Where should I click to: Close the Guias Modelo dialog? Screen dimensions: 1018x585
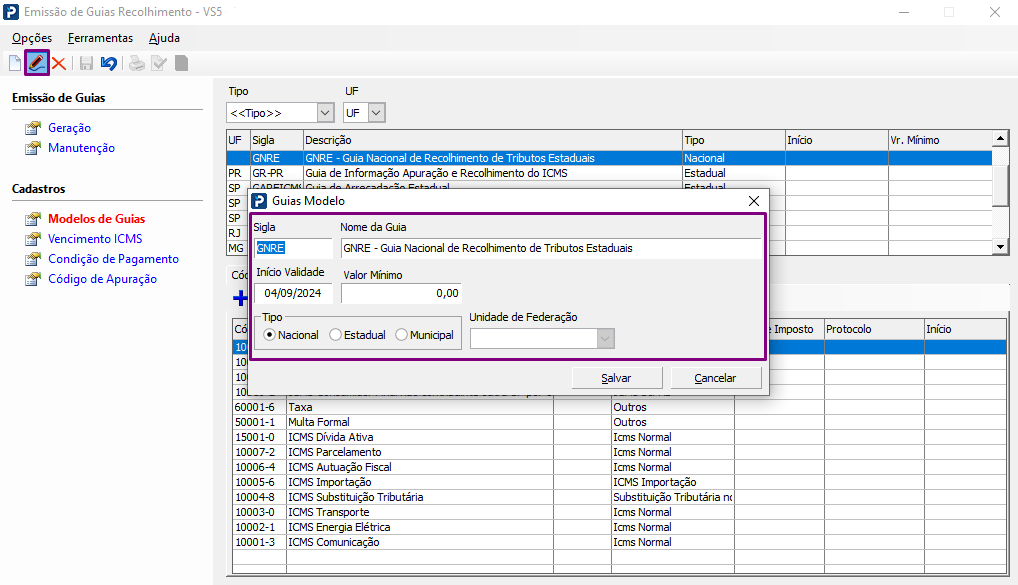(754, 201)
